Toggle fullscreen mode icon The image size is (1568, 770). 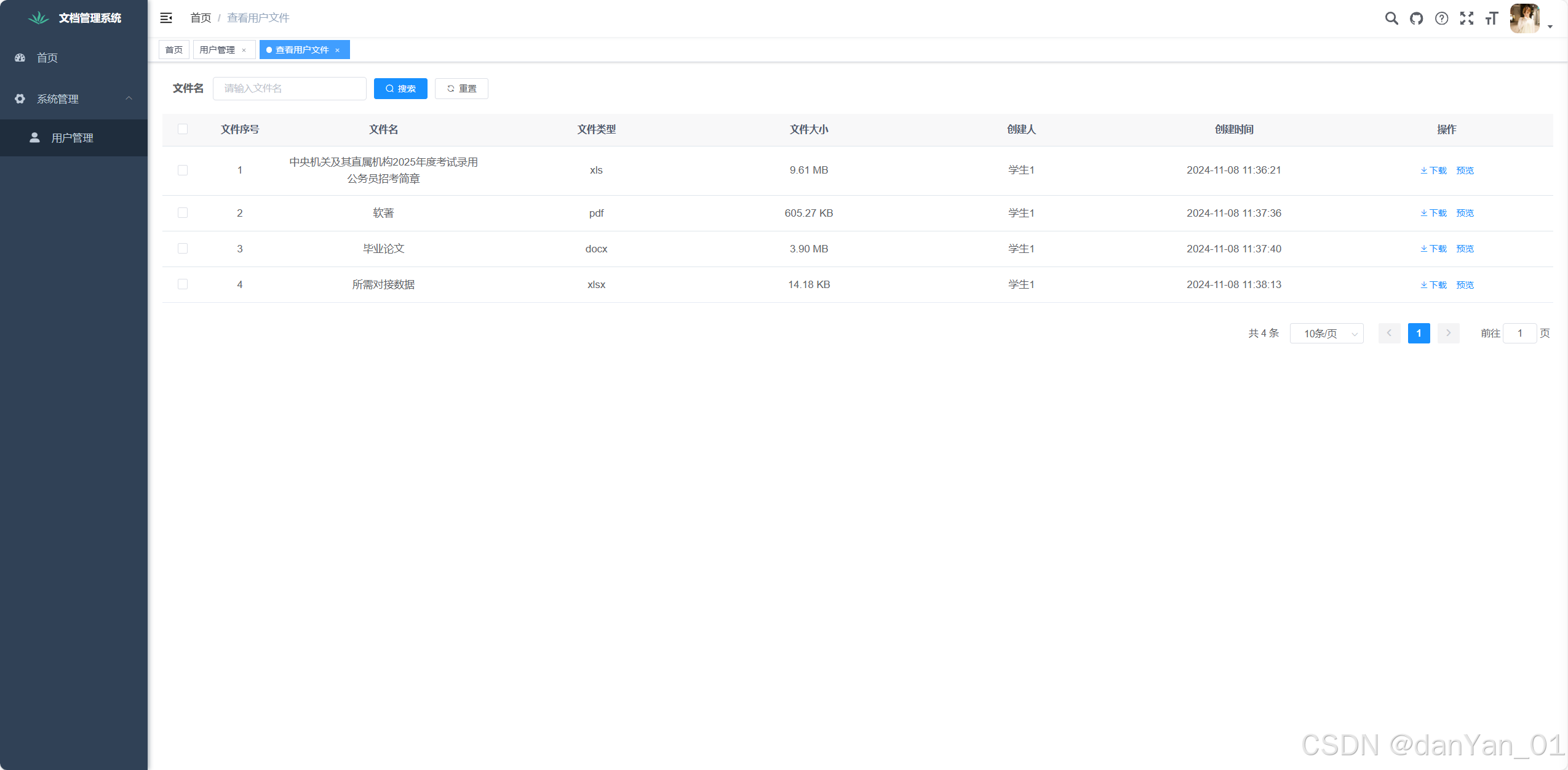[x=1467, y=18]
